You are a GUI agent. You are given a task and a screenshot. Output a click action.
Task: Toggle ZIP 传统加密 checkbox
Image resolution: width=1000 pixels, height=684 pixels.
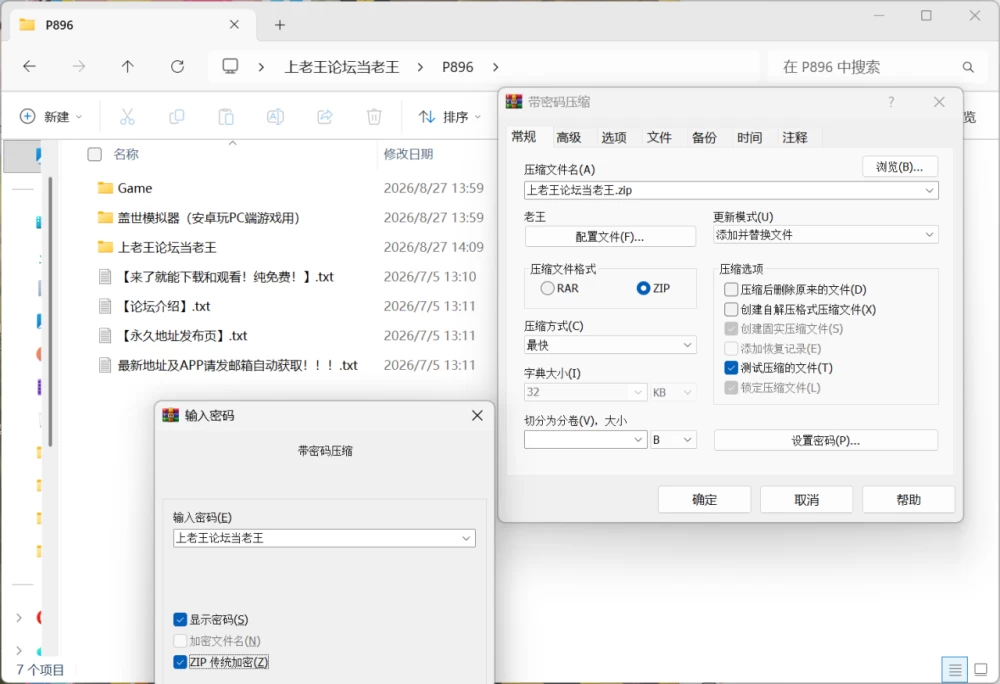point(180,662)
